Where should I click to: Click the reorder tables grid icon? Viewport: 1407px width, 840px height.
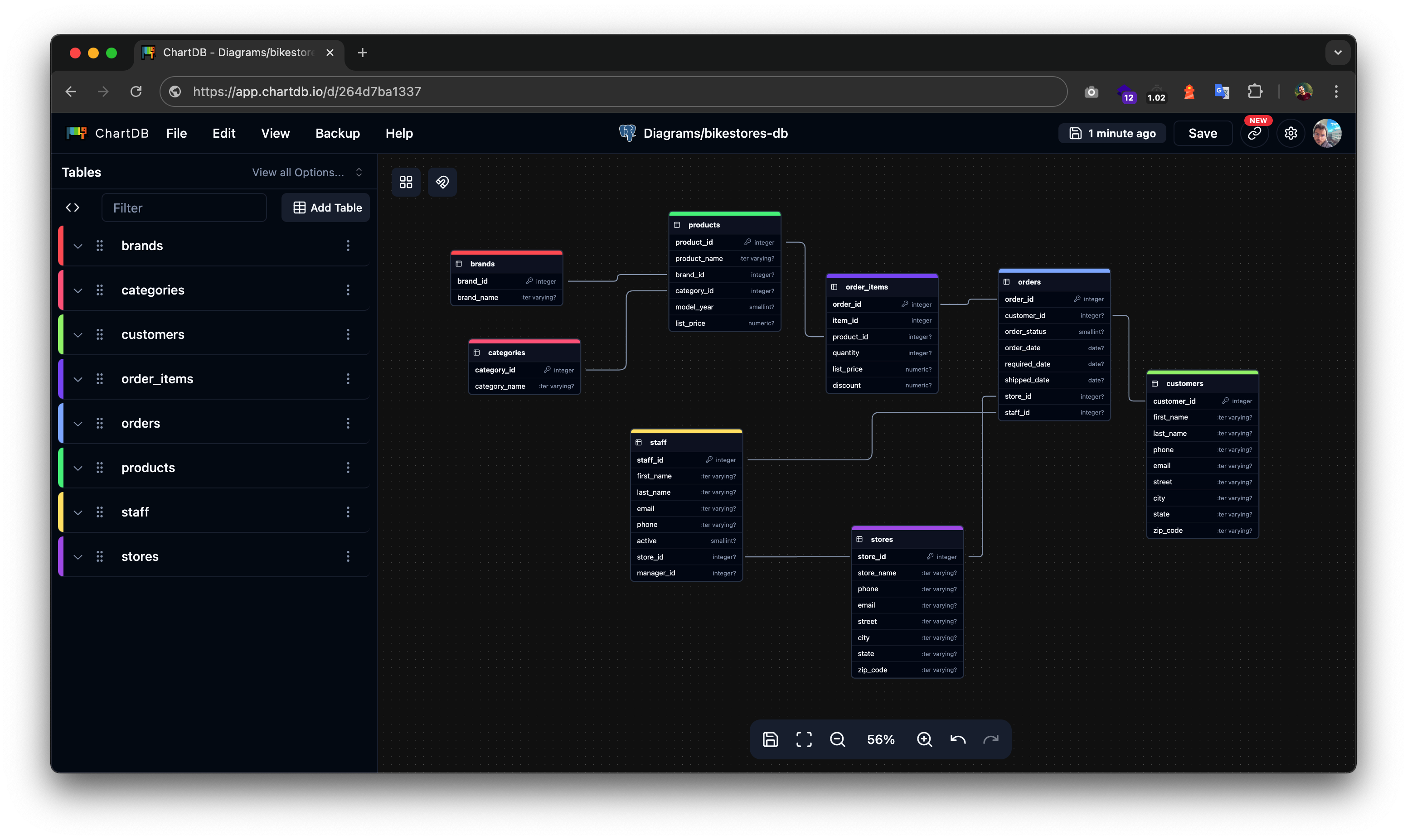click(406, 182)
